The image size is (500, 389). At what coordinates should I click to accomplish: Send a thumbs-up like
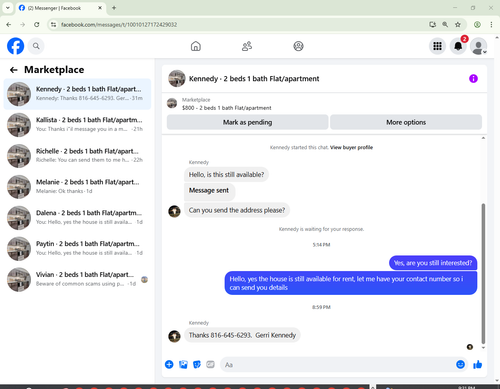point(478,364)
